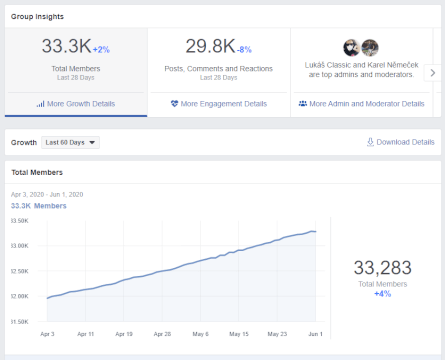Click the second admin profile picture
The width and height of the screenshot is (445, 360).
[370, 48]
